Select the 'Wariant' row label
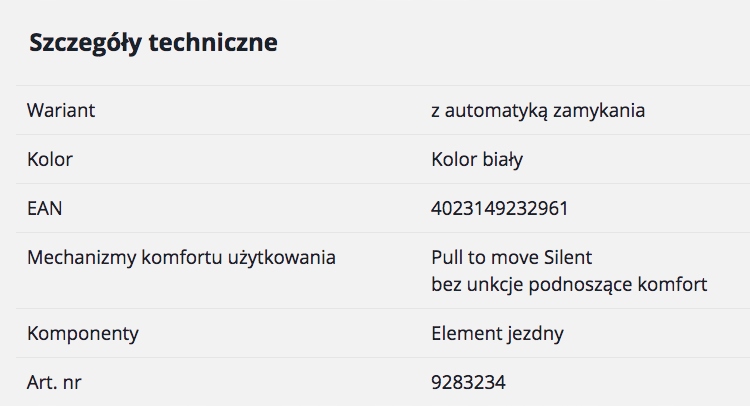The width and height of the screenshot is (750, 406). 61,110
